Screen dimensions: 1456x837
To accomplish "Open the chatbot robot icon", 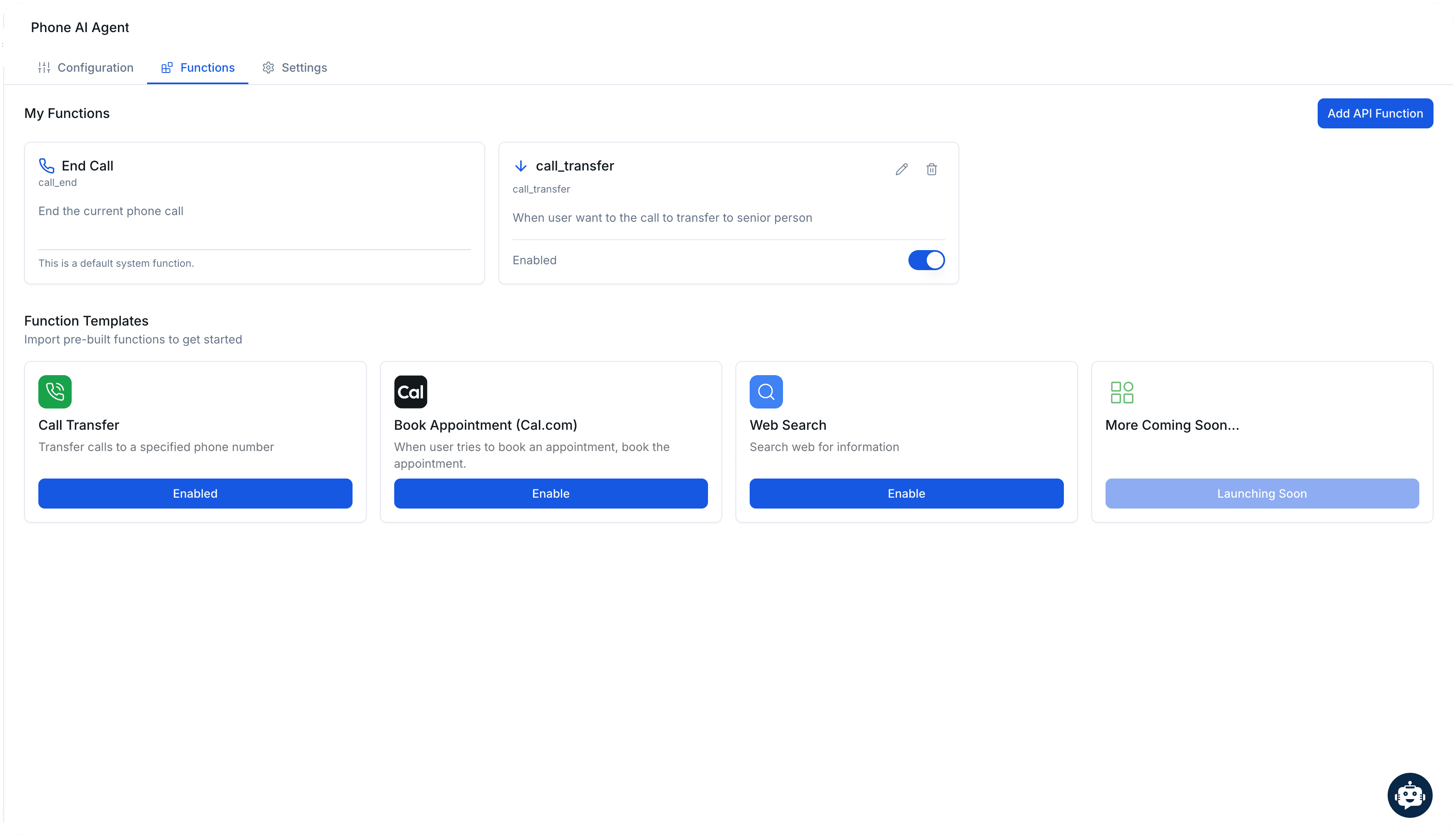I will pos(1409,795).
